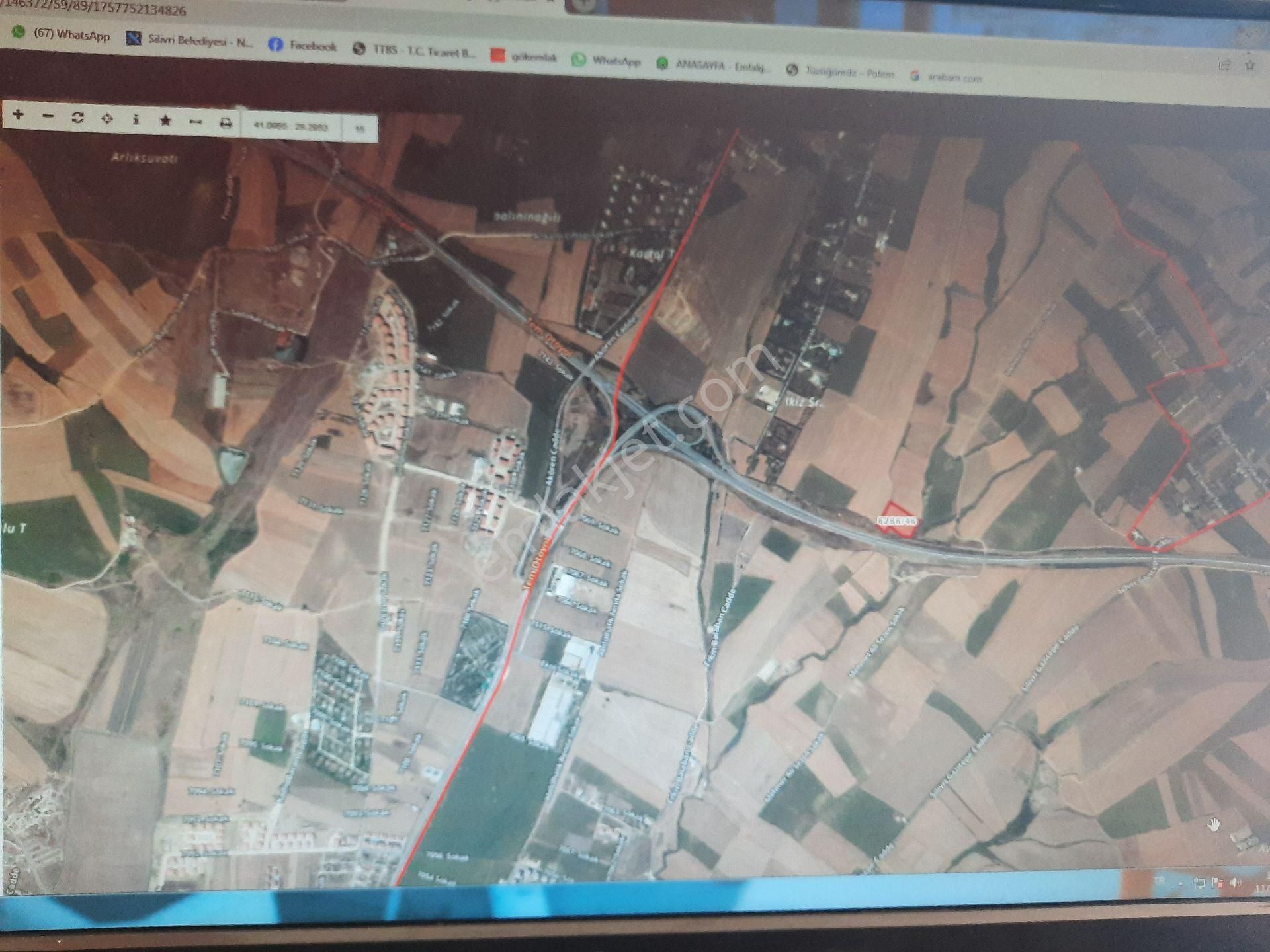Image resolution: width=1270 pixels, height=952 pixels.
Task: Toggle the keyboard language indicator in the tray
Action: click(x=1159, y=880)
